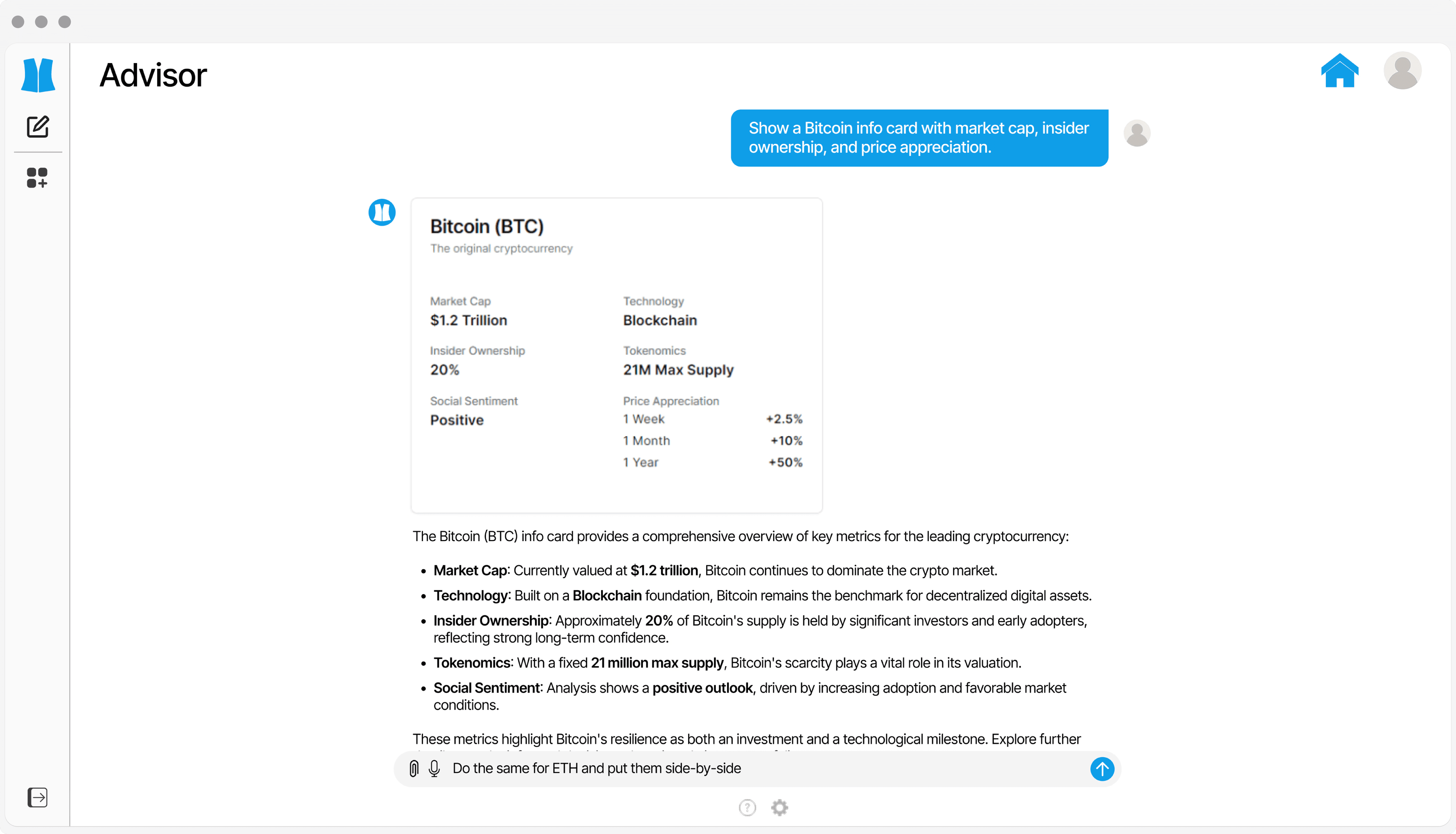Image resolution: width=1456 pixels, height=834 pixels.
Task: Open the profile avatar in top-right corner
Action: [1402, 71]
